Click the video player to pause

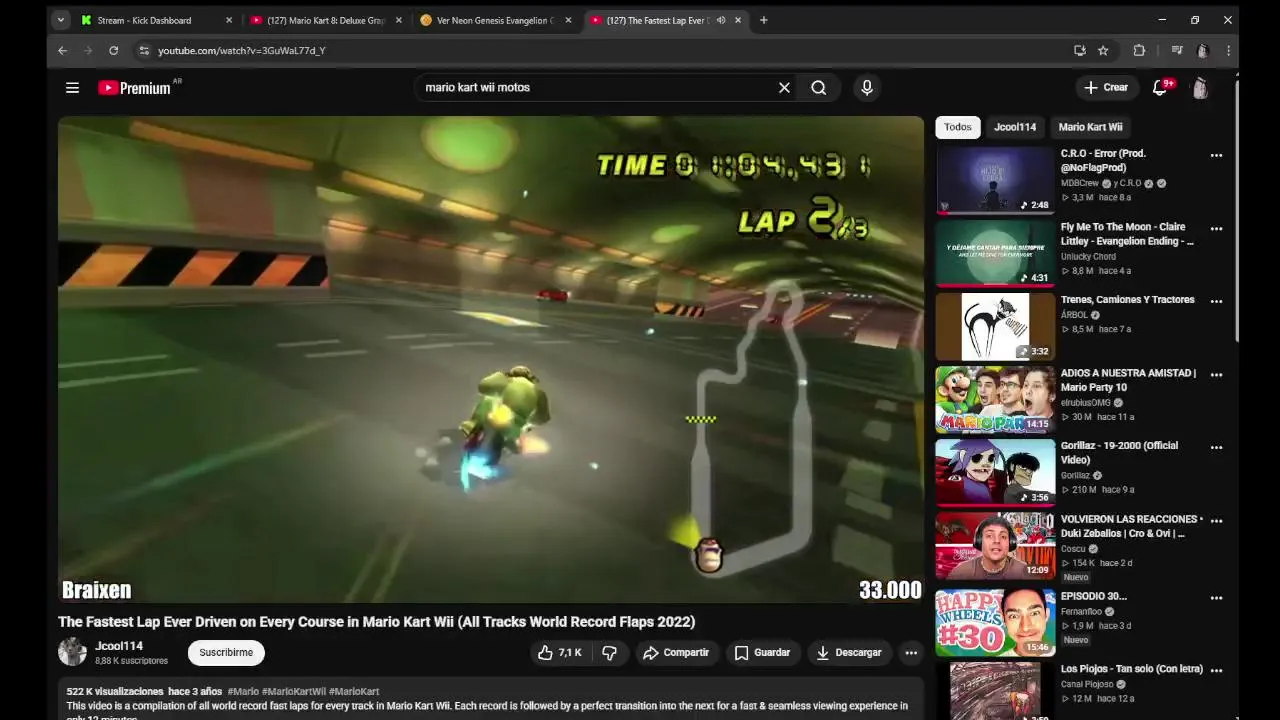[491, 360]
